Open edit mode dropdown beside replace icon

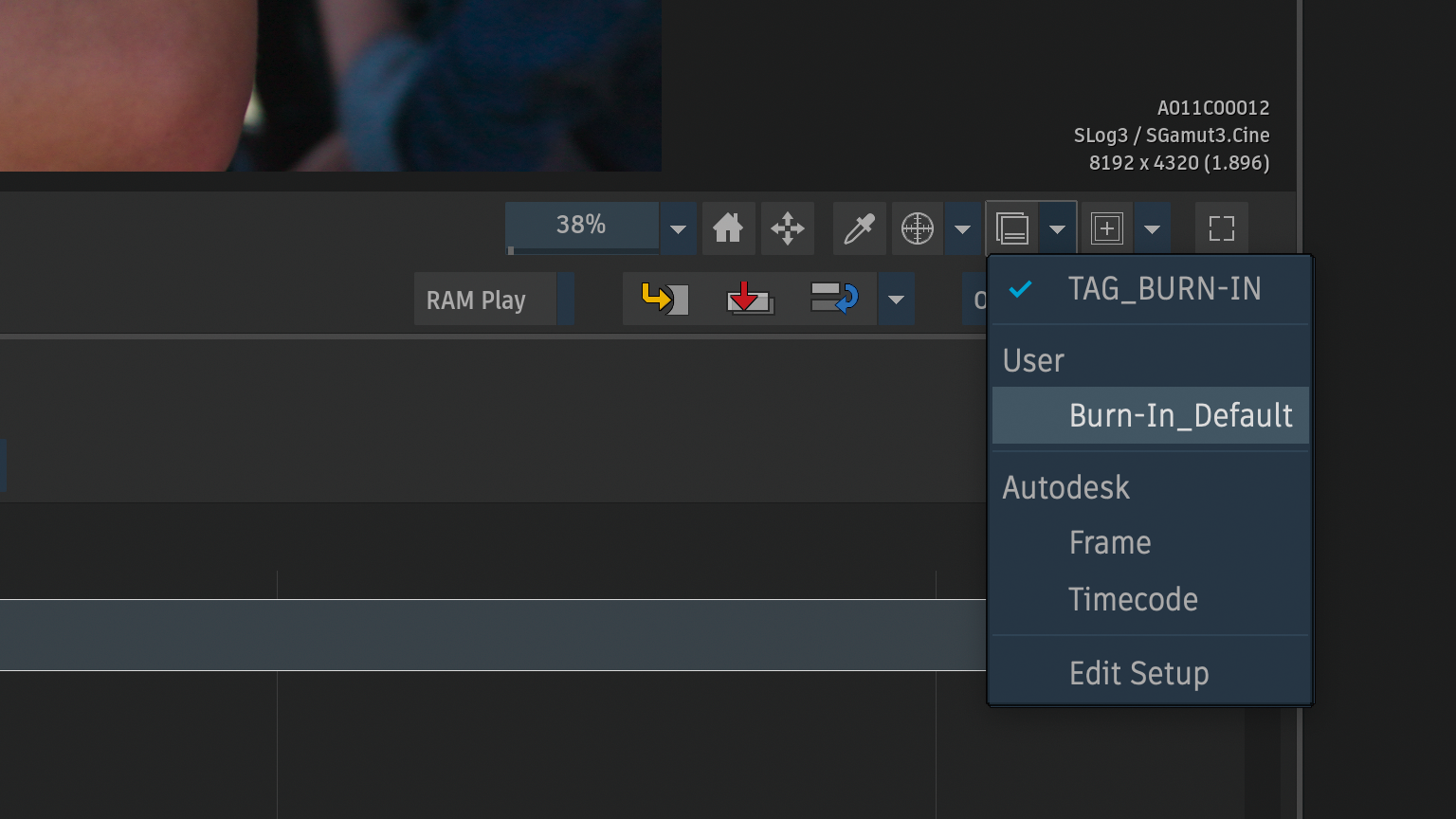(896, 300)
